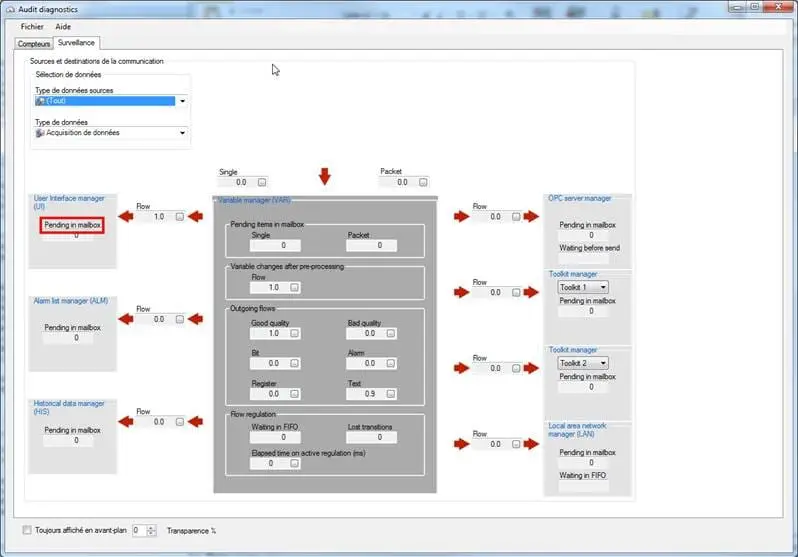Screen dimensions: 798x557
Task: Open the Fichier menu
Action: [x=33, y=27]
